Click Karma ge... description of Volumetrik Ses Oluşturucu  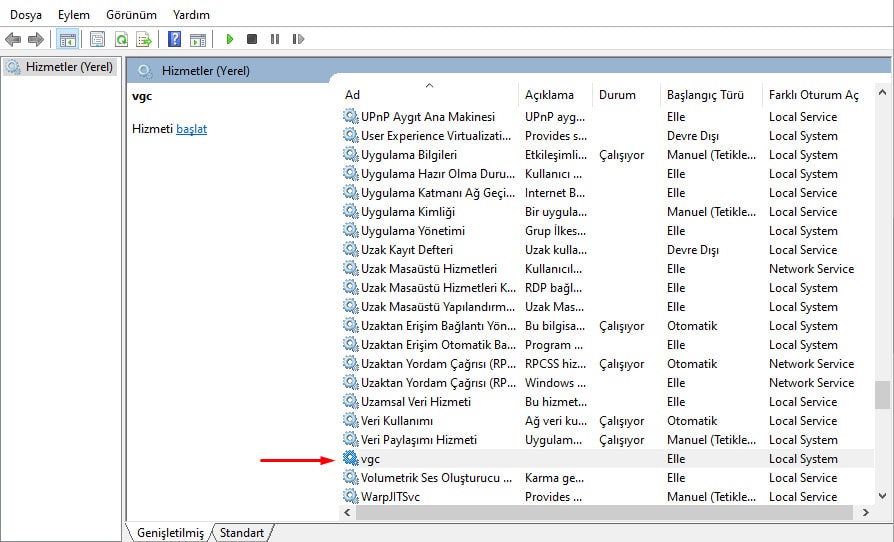pyautogui.click(x=554, y=478)
